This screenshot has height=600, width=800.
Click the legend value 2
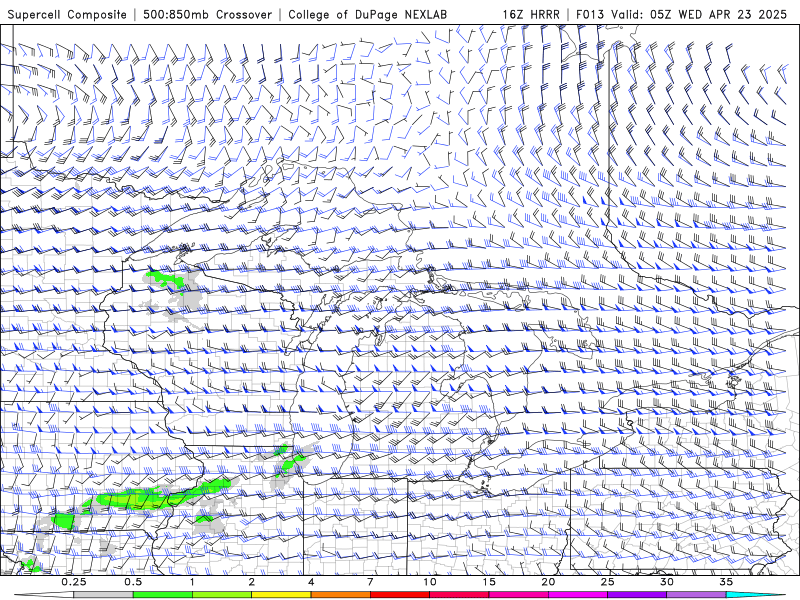click(x=252, y=582)
